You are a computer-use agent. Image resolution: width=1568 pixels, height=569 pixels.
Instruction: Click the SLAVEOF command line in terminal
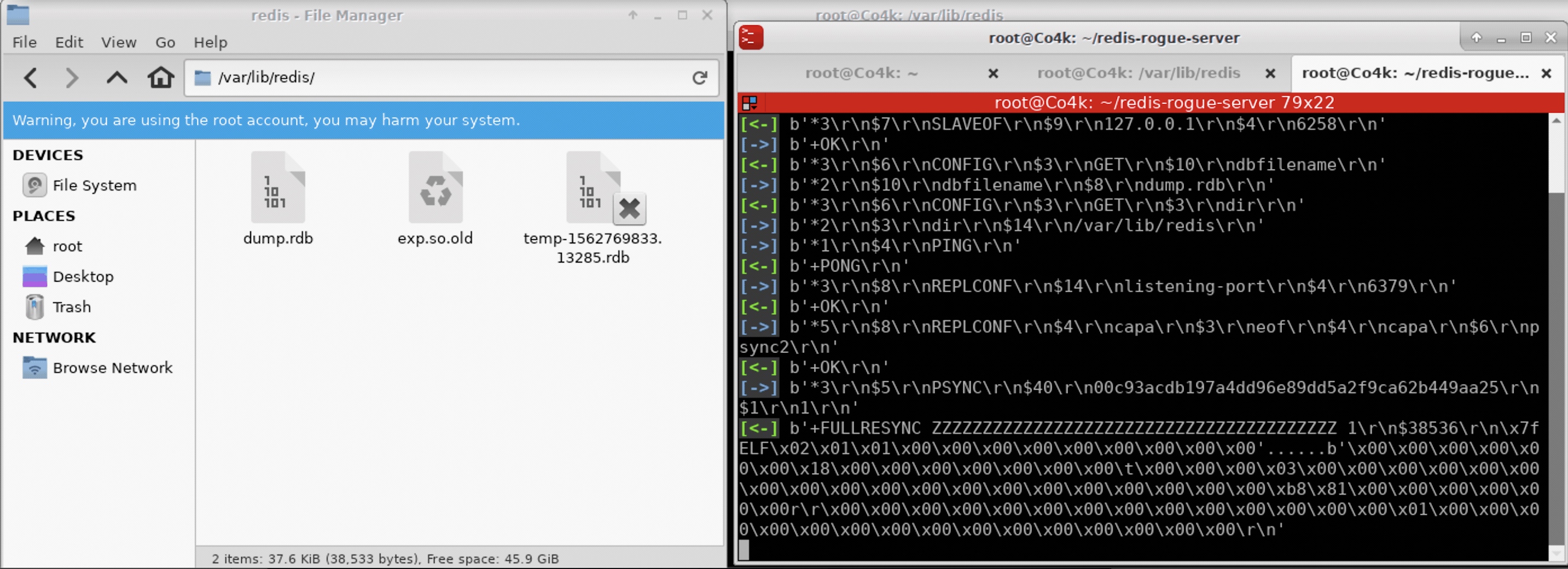[x=1063, y=124]
